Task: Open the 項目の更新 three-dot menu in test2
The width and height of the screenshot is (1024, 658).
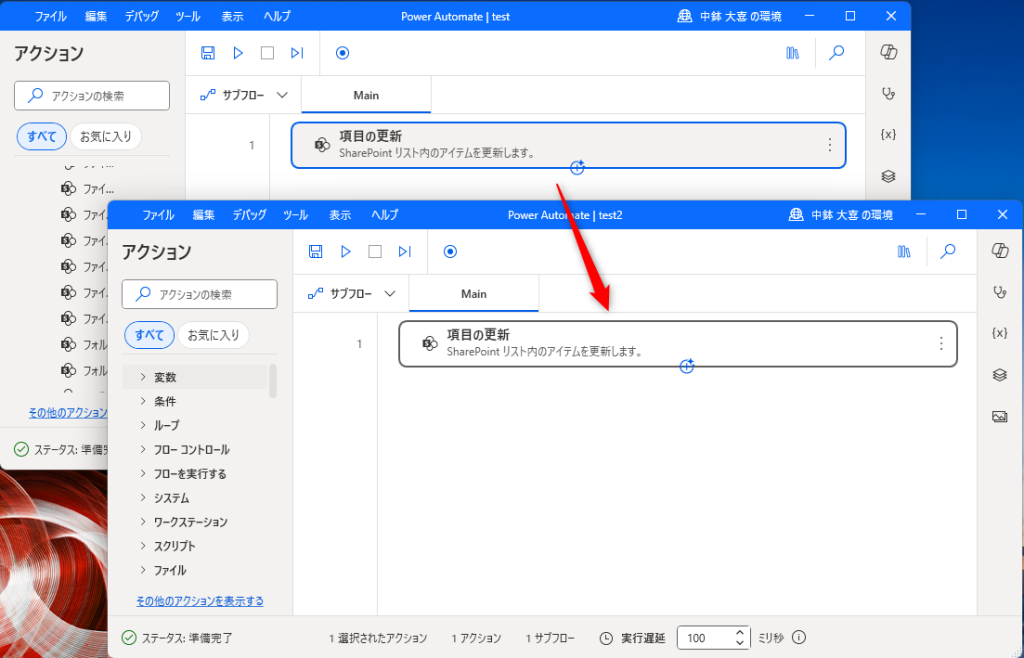Action: pyautogui.click(x=941, y=343)
